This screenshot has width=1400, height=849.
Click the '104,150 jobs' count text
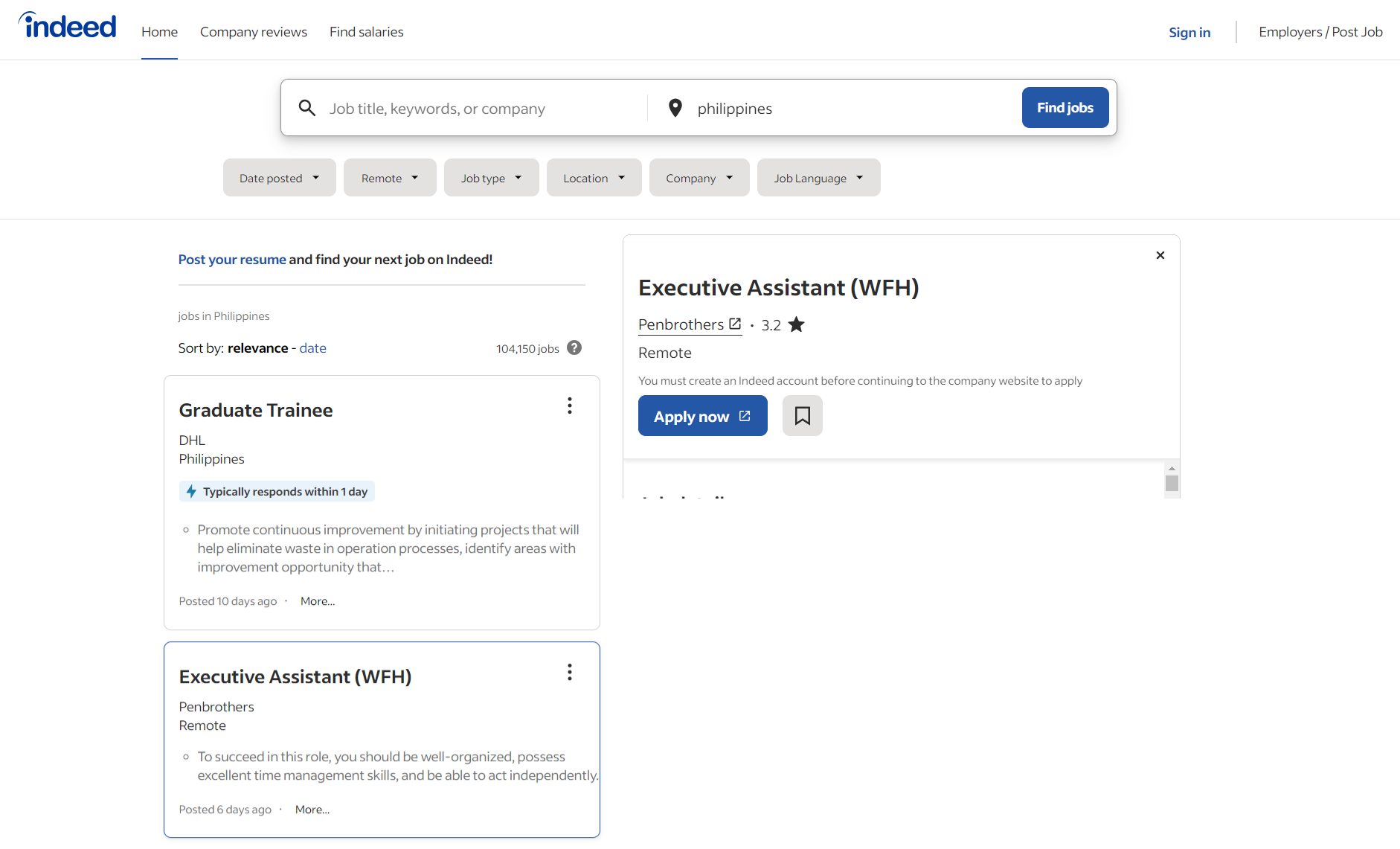(x=527, y=348)
